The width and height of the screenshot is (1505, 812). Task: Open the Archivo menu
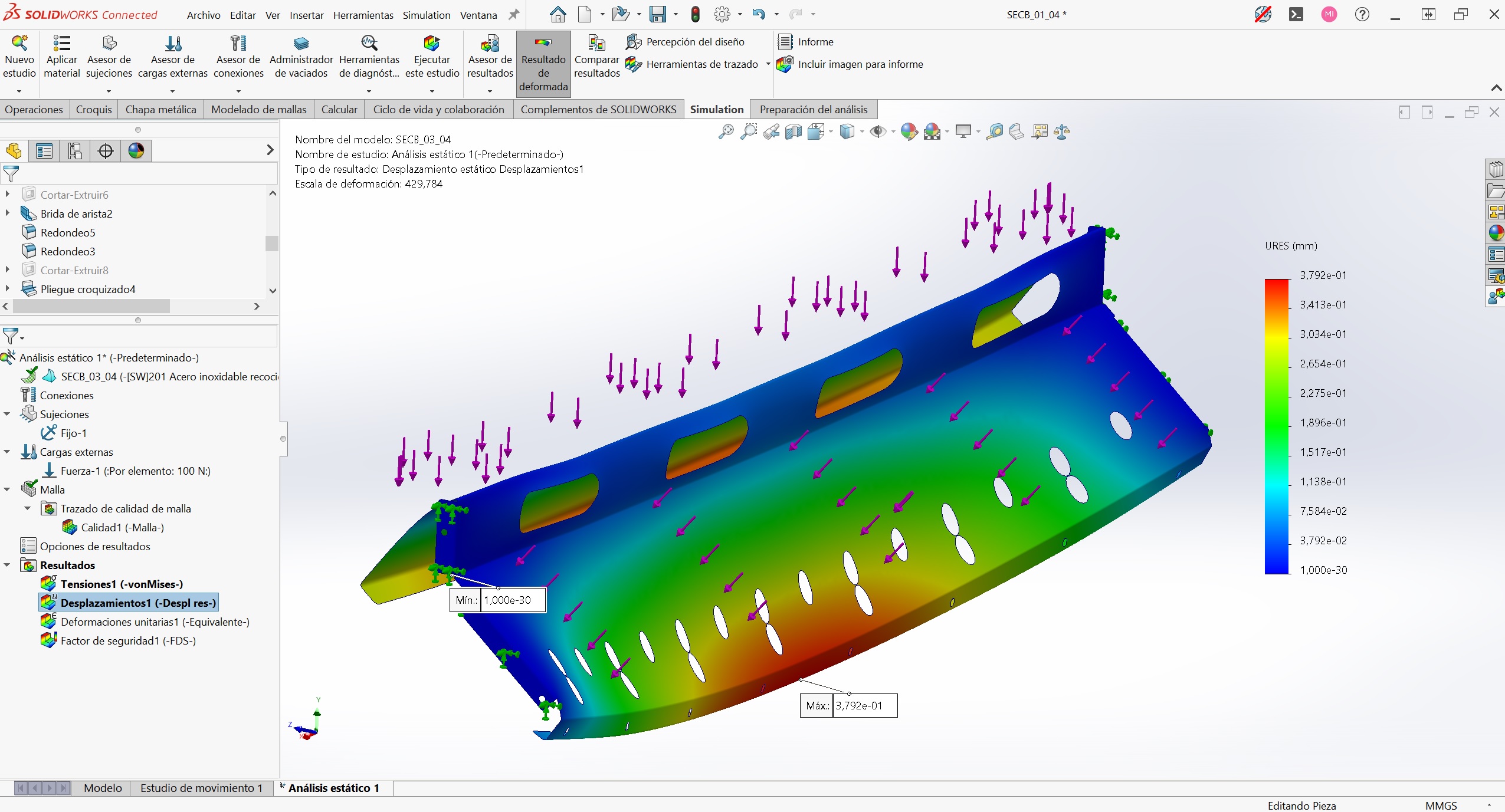coord(204,15)
